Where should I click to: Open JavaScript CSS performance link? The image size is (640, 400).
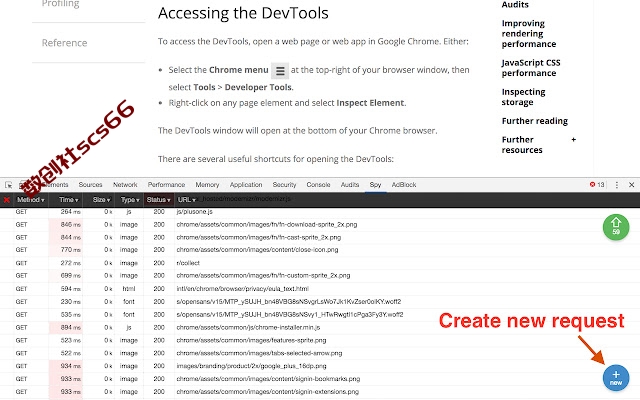531,68
